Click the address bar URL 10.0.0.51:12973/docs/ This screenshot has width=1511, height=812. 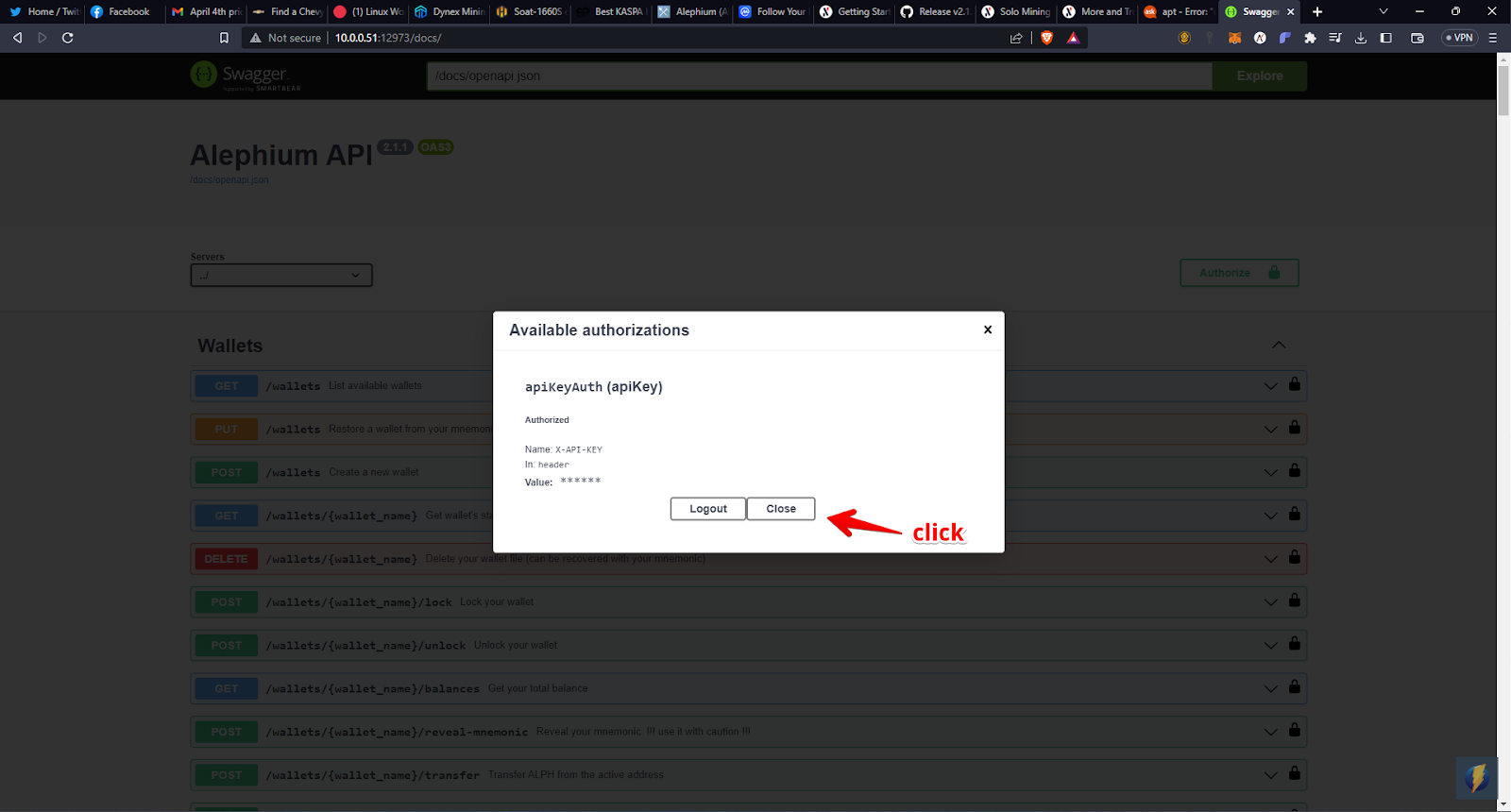tap(388, 38)
